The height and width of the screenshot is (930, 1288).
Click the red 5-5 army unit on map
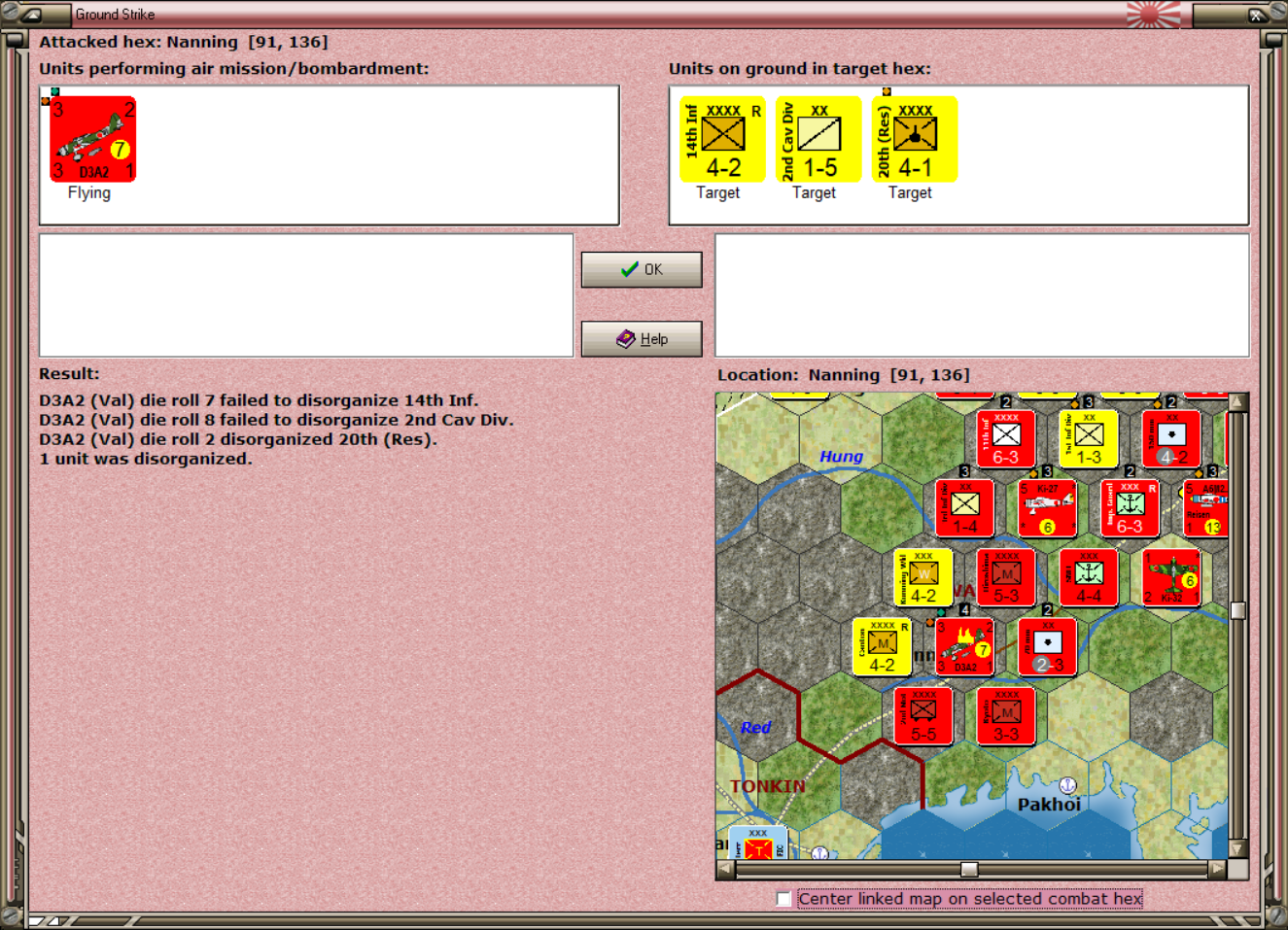point(922,716)
